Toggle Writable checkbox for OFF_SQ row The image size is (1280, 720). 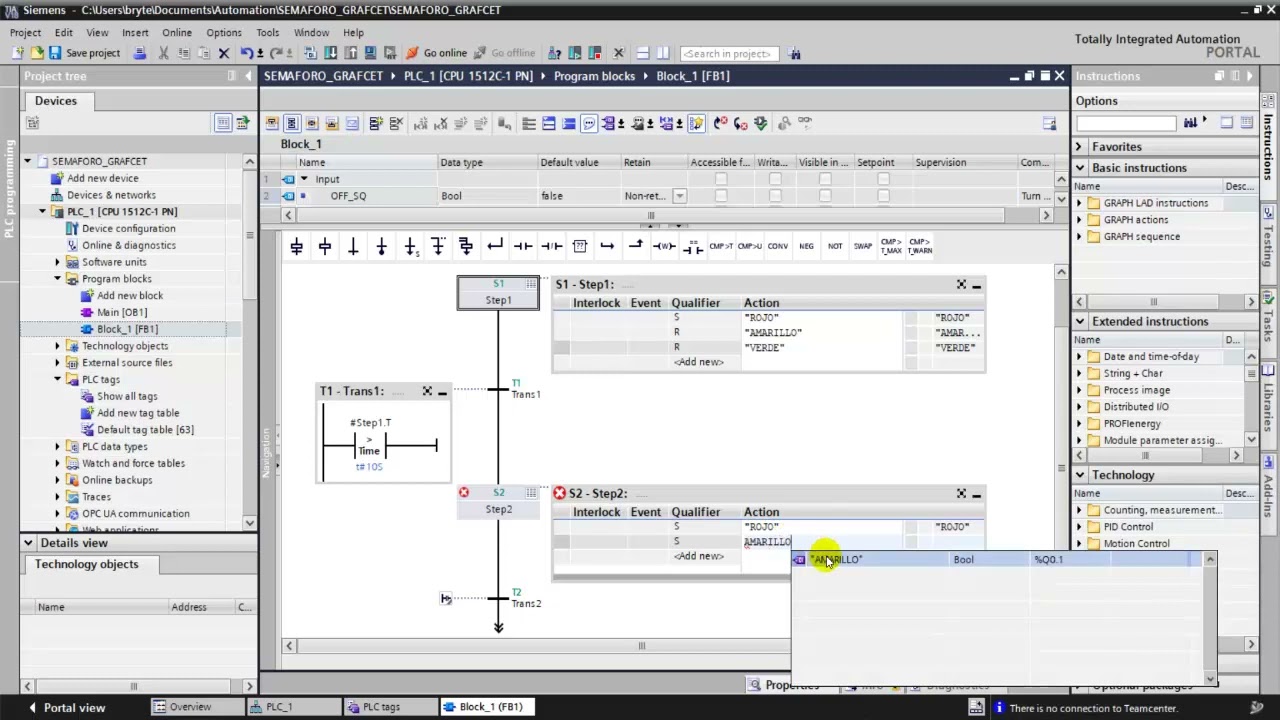coord(775,196)
